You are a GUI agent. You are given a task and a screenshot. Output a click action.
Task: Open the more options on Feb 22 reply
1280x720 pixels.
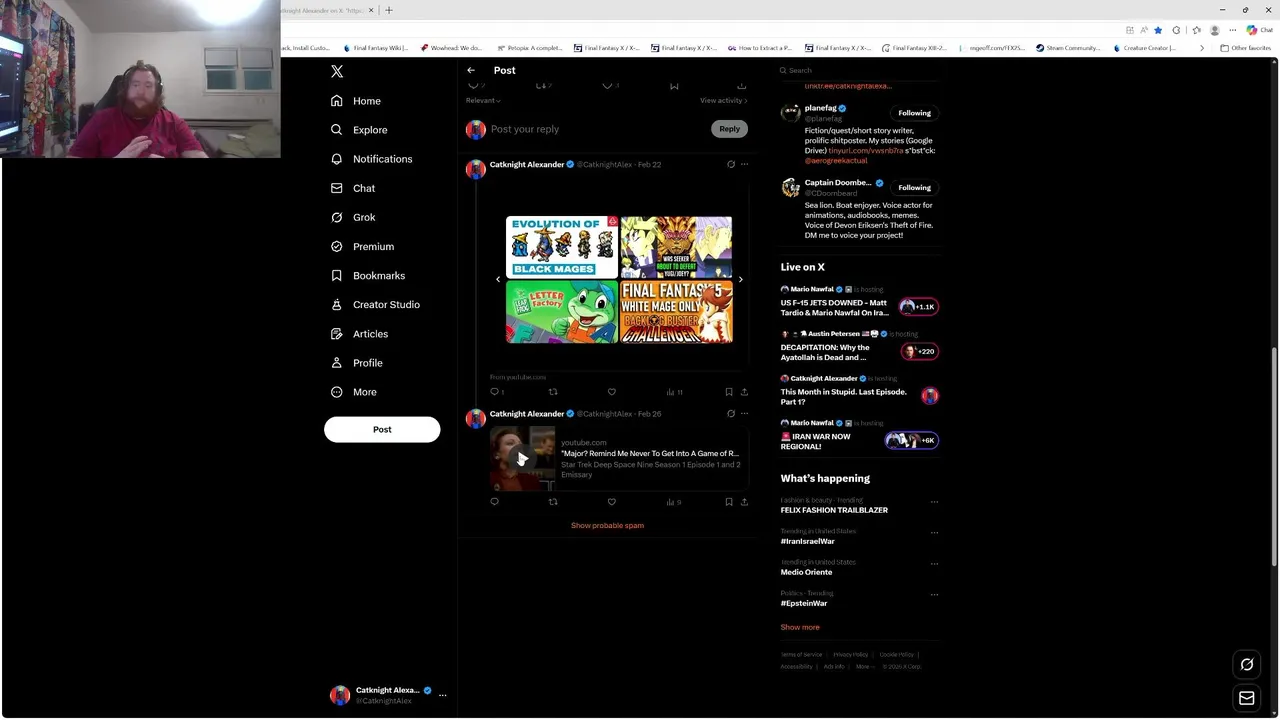[x=744, y=164]
